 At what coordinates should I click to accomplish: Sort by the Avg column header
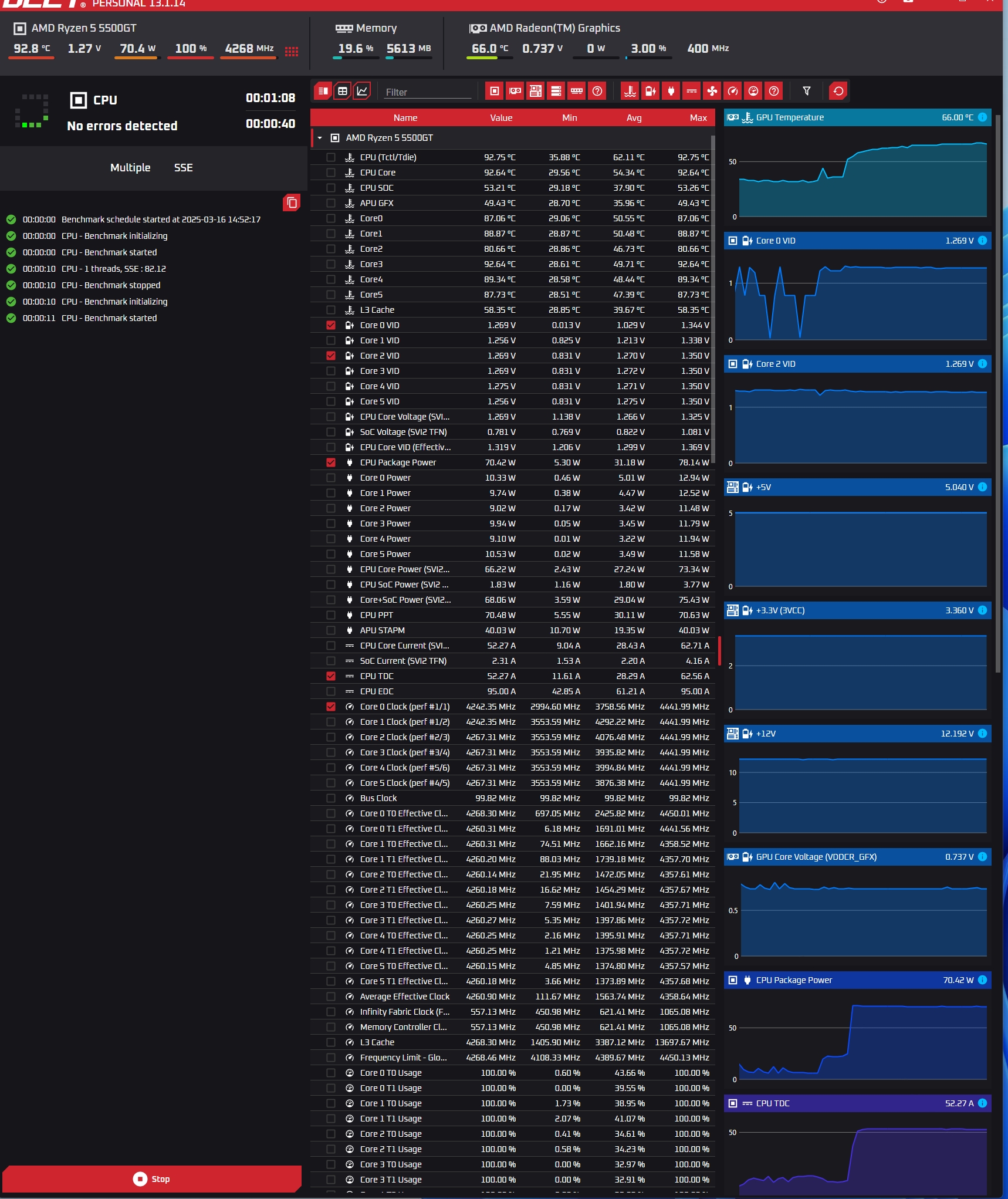coord(634,118)
